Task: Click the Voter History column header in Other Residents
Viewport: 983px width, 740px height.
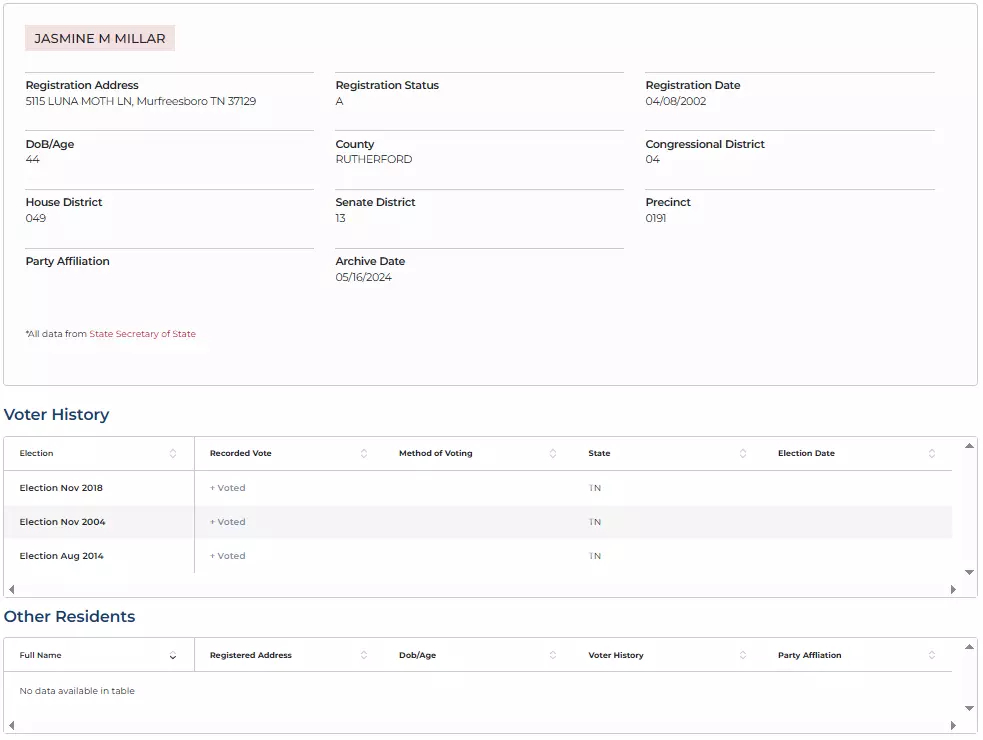Action: (616, 655)
